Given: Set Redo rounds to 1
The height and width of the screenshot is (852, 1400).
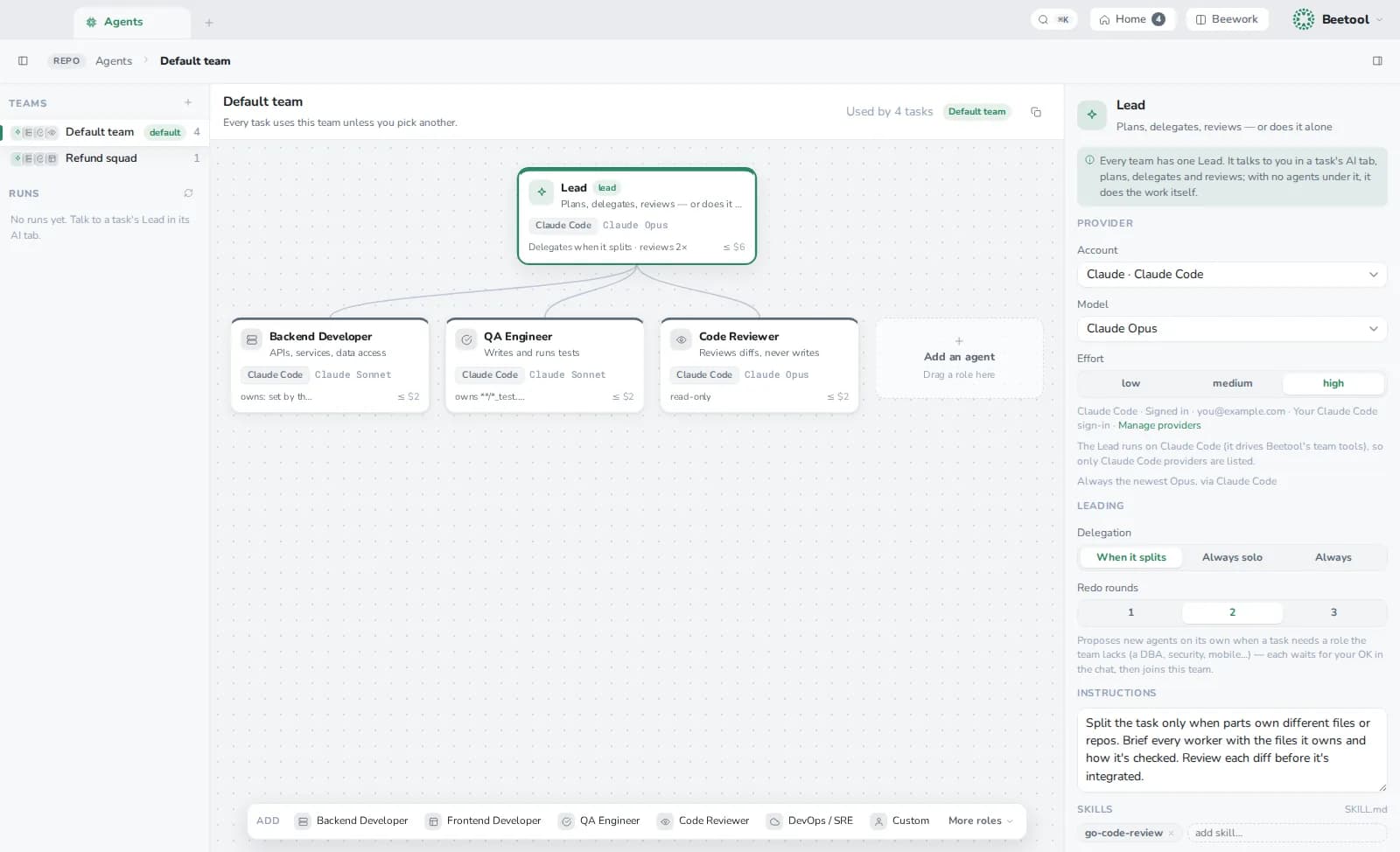Looking at the screenshot, I should pyautogui.click(x=1130, y=612).
